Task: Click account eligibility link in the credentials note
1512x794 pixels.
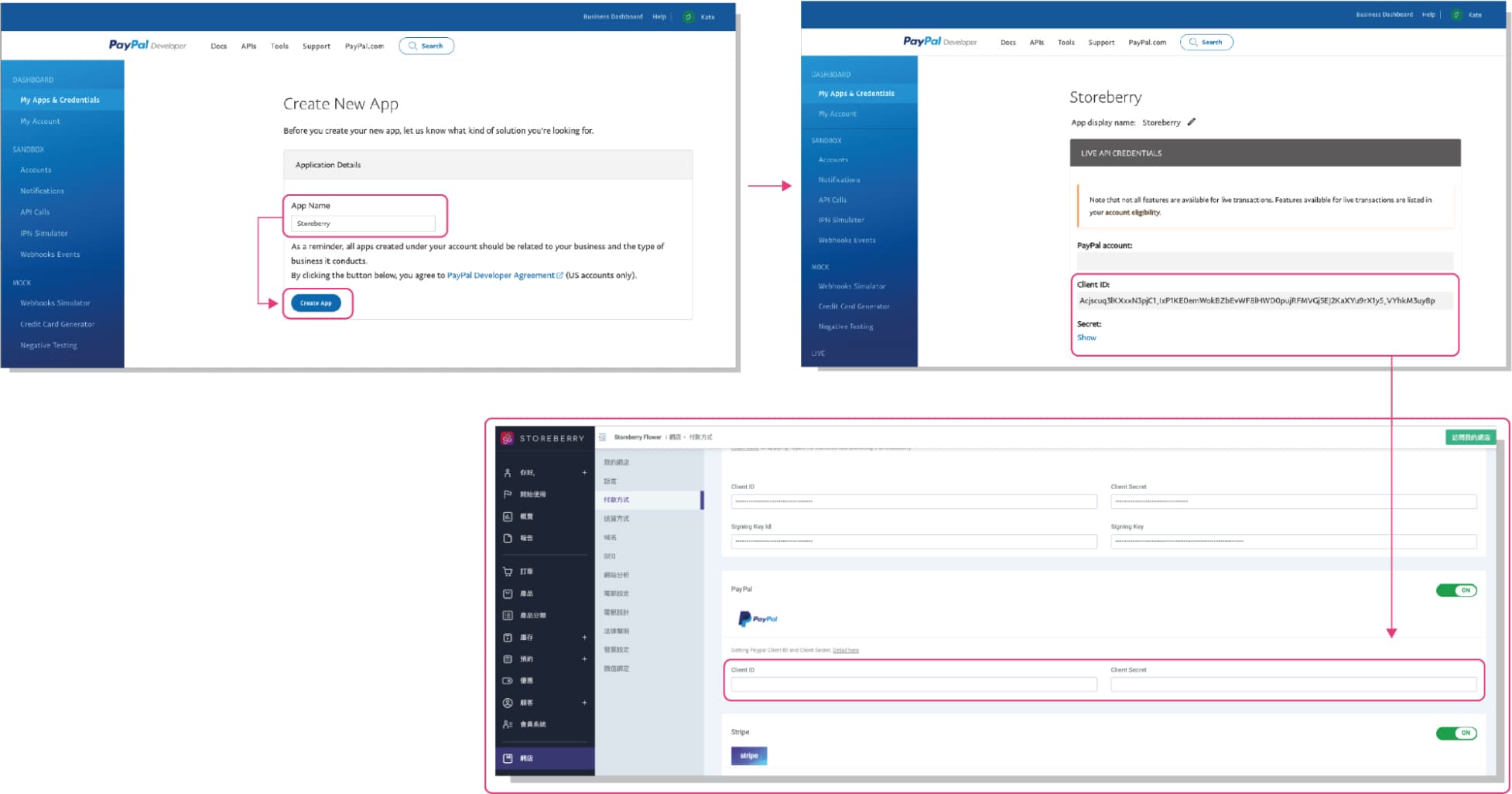Action: (x=1133, y=212)
